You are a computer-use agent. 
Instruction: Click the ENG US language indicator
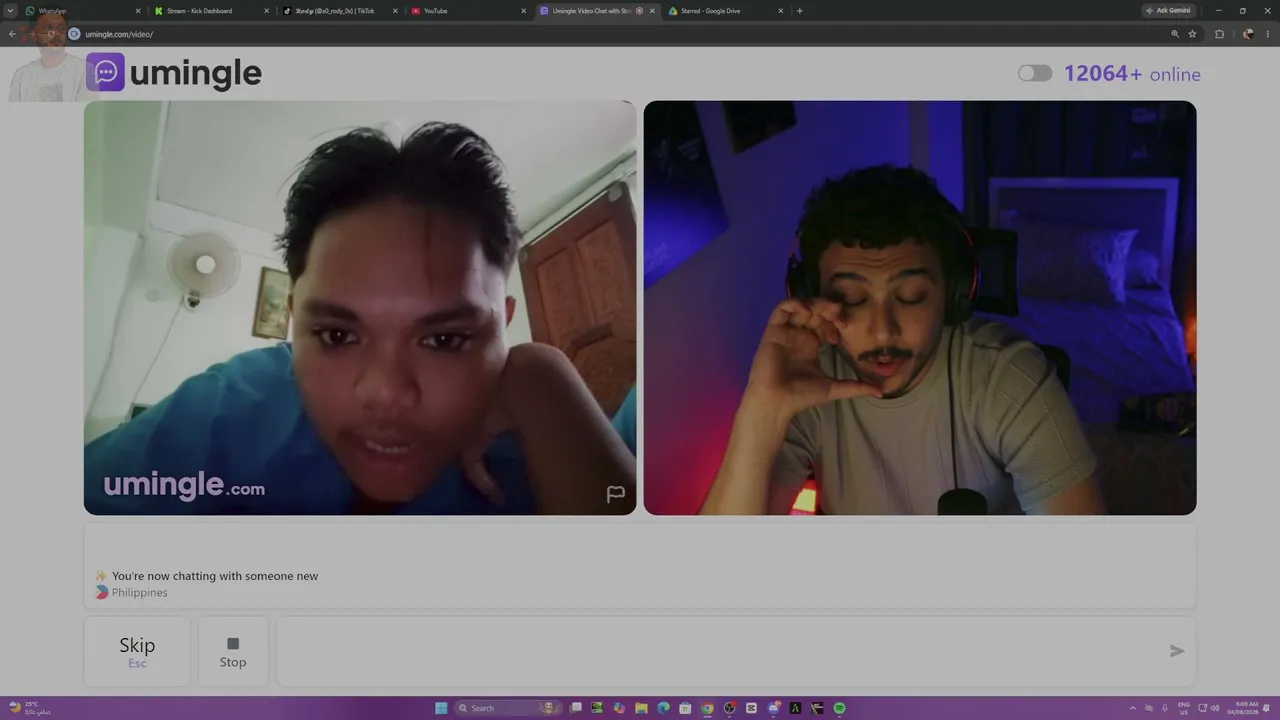1184,708
